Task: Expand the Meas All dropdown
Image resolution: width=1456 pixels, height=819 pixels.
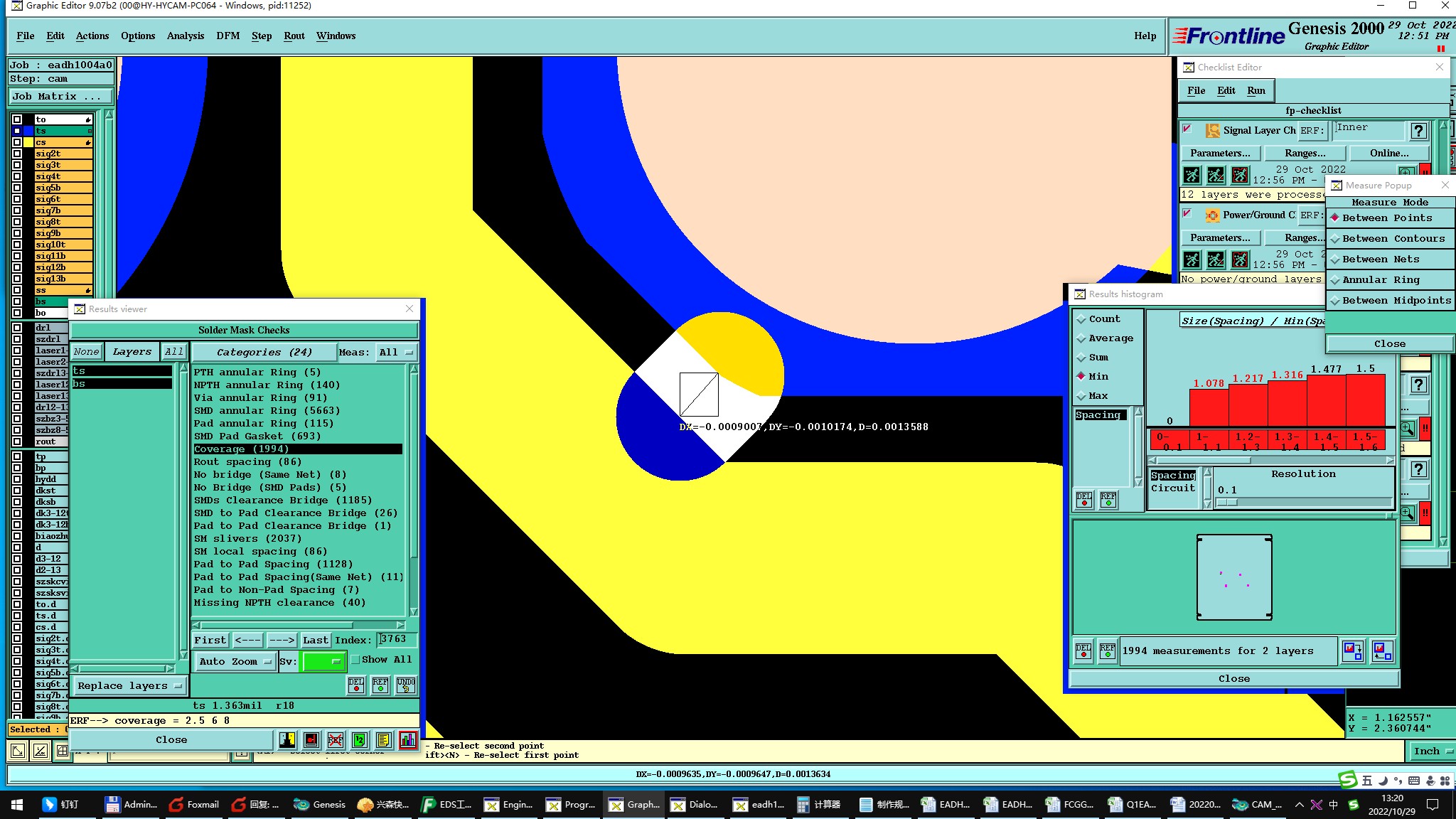Action: point(396,352)
